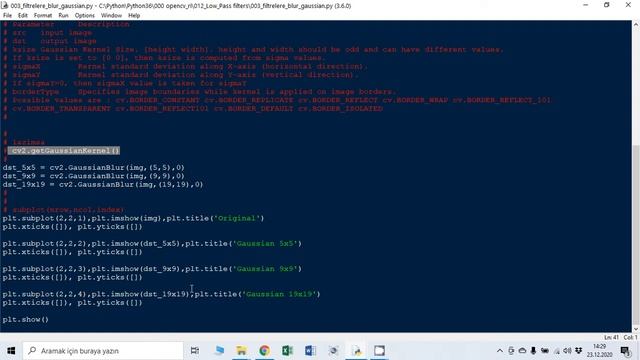Open the Options menu

84,16
